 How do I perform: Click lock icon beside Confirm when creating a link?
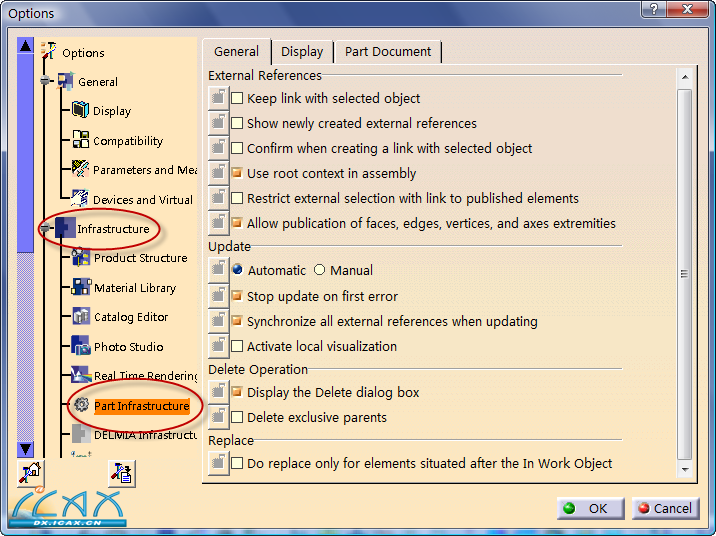[x=218, y=148]
